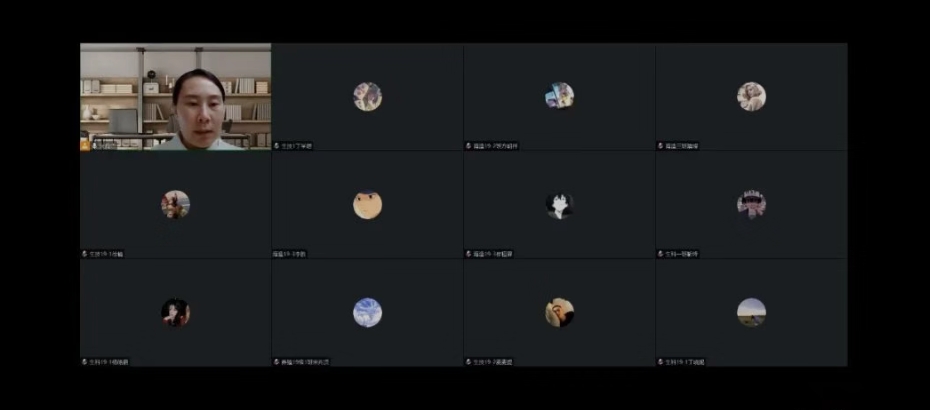The image size is (930, 410).
Task: Click mic icon in the bottom-left tile
Action: (84, 362)
